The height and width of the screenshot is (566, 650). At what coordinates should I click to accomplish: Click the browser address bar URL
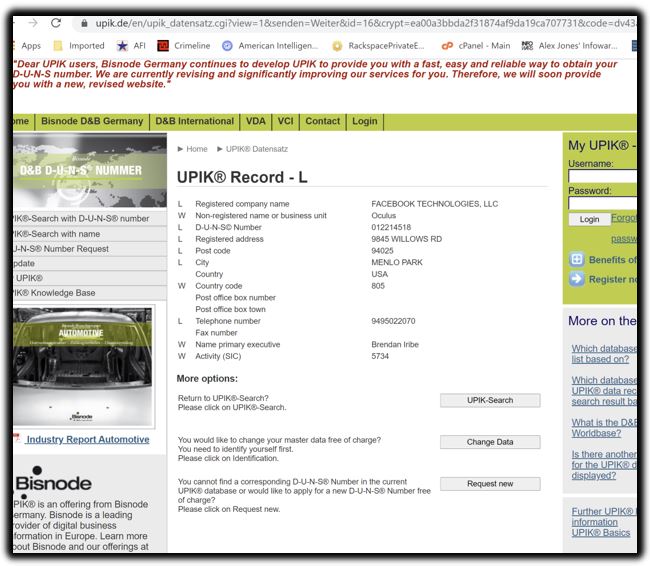tap(365, 23)
